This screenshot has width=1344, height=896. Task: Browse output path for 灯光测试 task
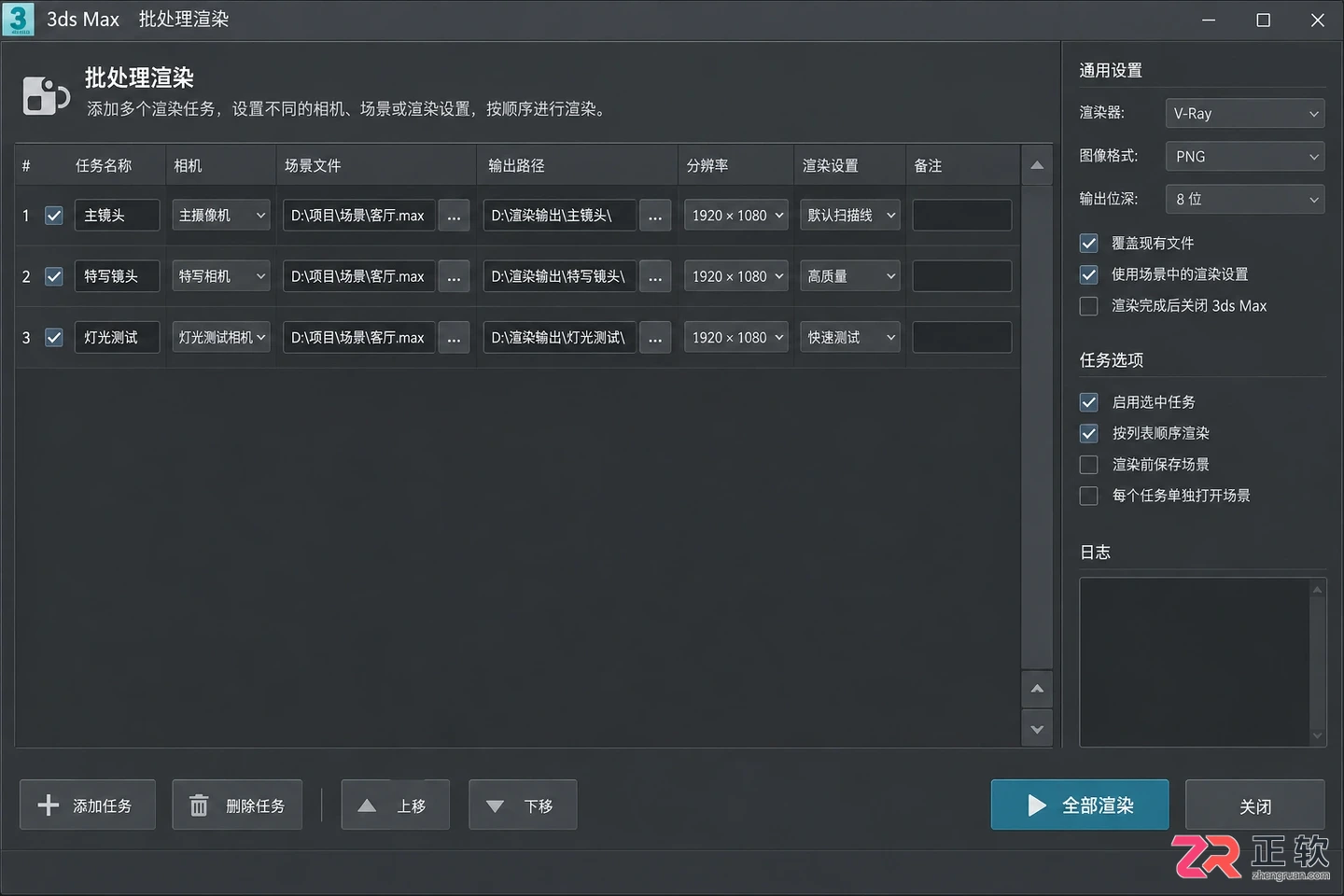coord(655,338)
